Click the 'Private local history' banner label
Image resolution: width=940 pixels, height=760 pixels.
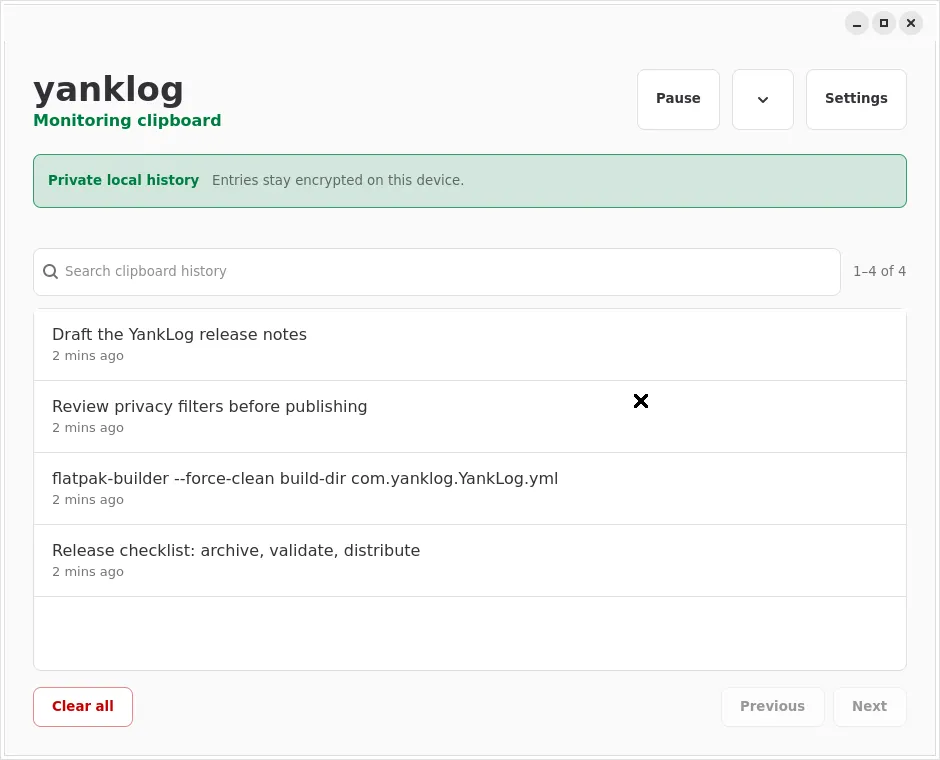[x=123, y=180]
